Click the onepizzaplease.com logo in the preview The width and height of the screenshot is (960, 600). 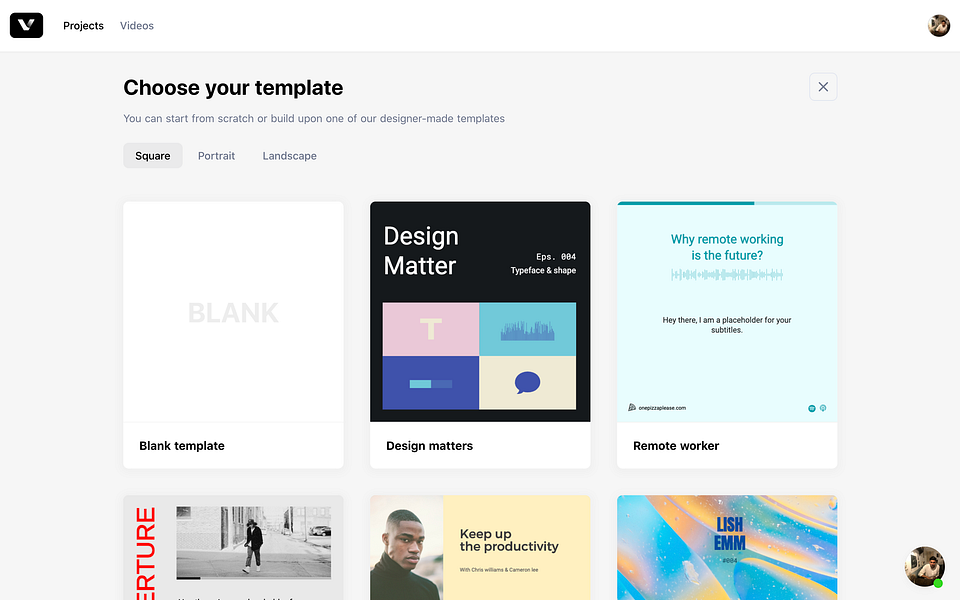click(657, 408)
